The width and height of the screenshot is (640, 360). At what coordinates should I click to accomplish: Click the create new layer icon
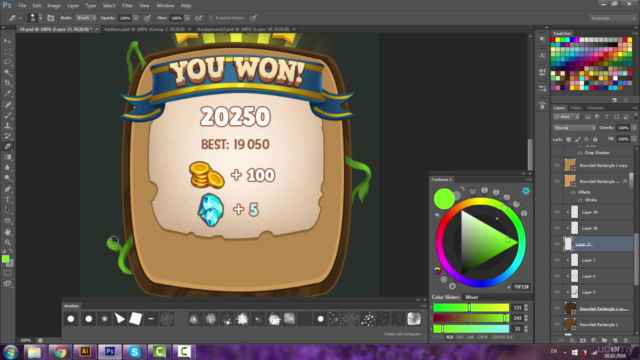point(615,340)
